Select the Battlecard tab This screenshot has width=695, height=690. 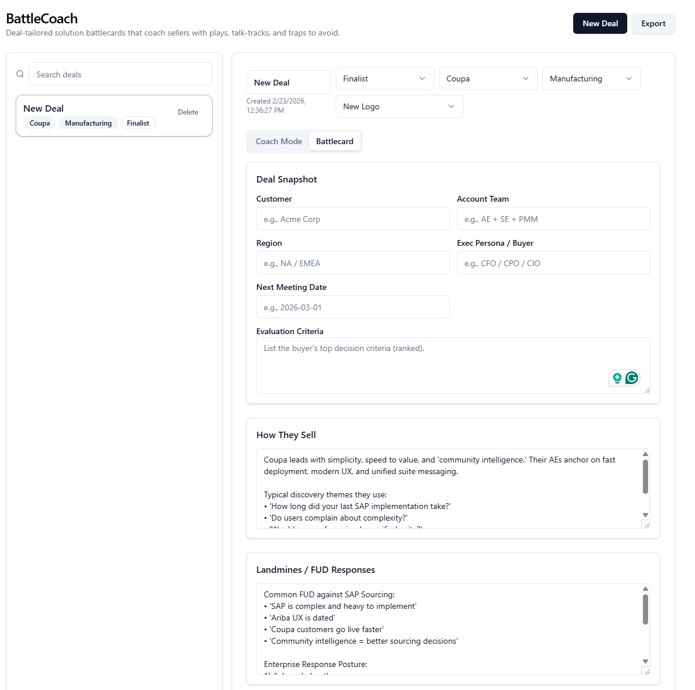coord(335,142)
